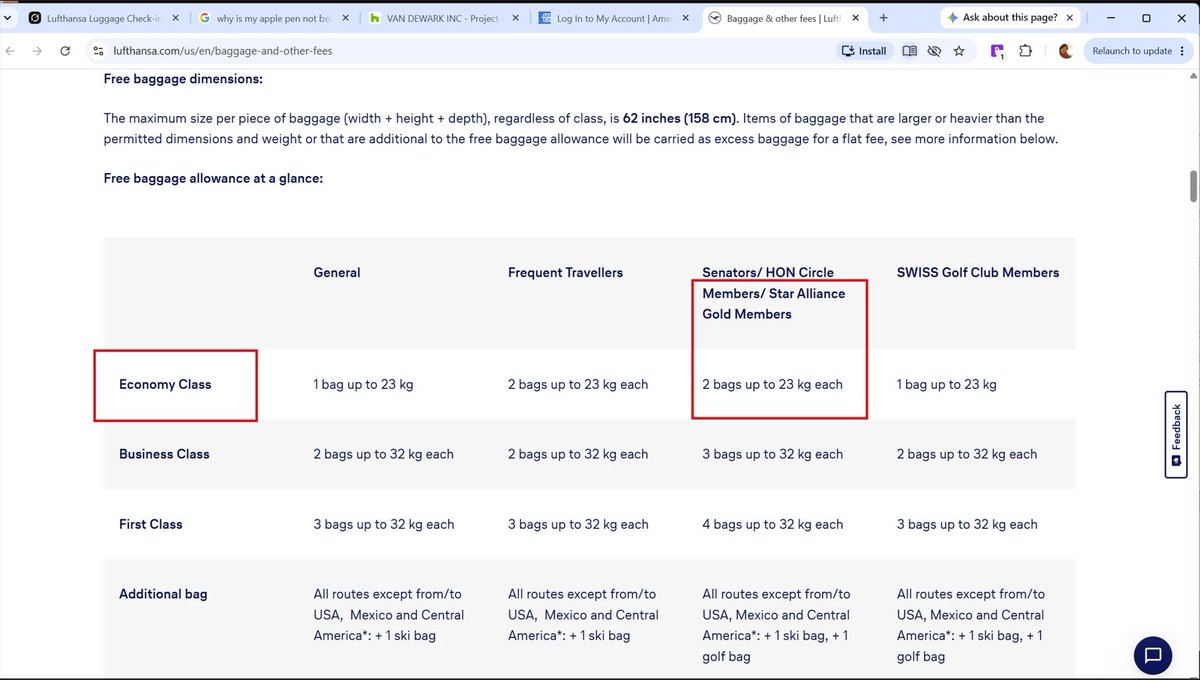The height and width of the screenshot is (680, 1200).
Task: Click the bold '62 inches (158 cm)' text
Action: pos(681,118)
